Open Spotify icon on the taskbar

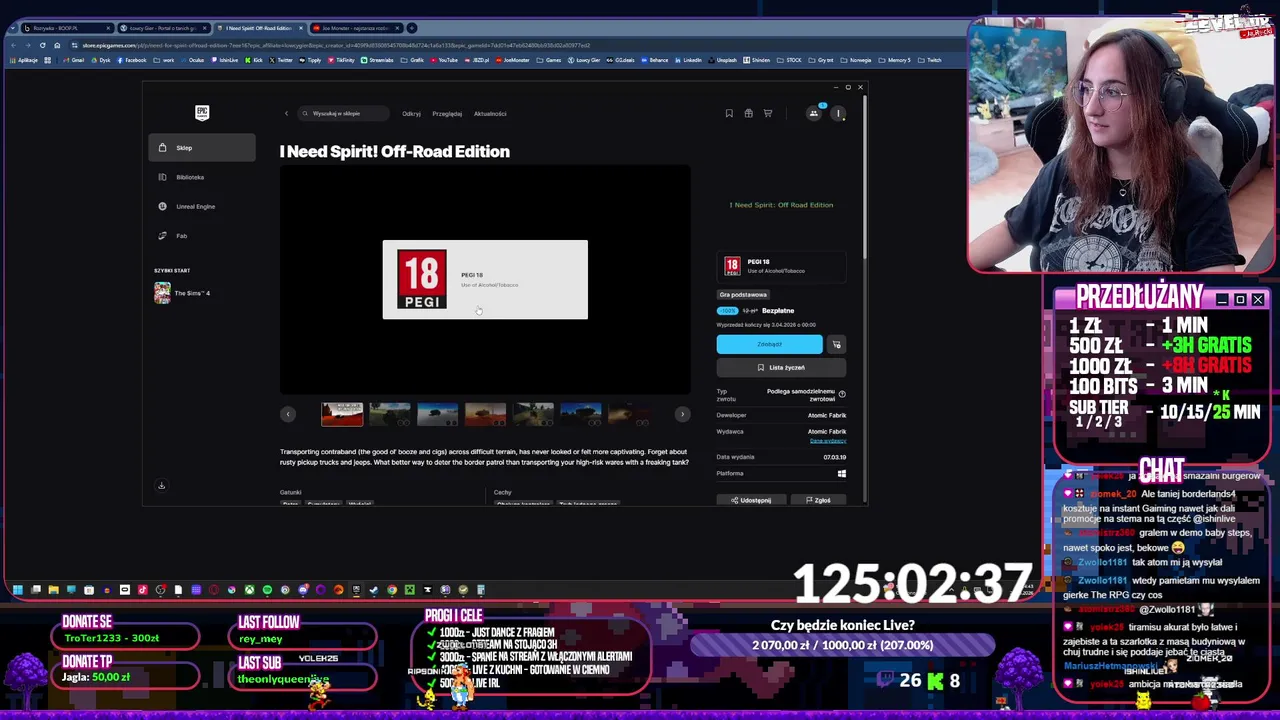click(x=267, y=590)
